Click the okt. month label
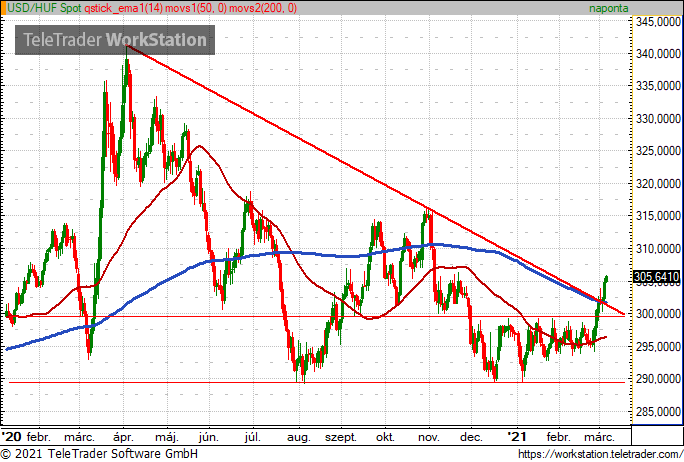The image size is (684, 462). (x=385, y=437)
